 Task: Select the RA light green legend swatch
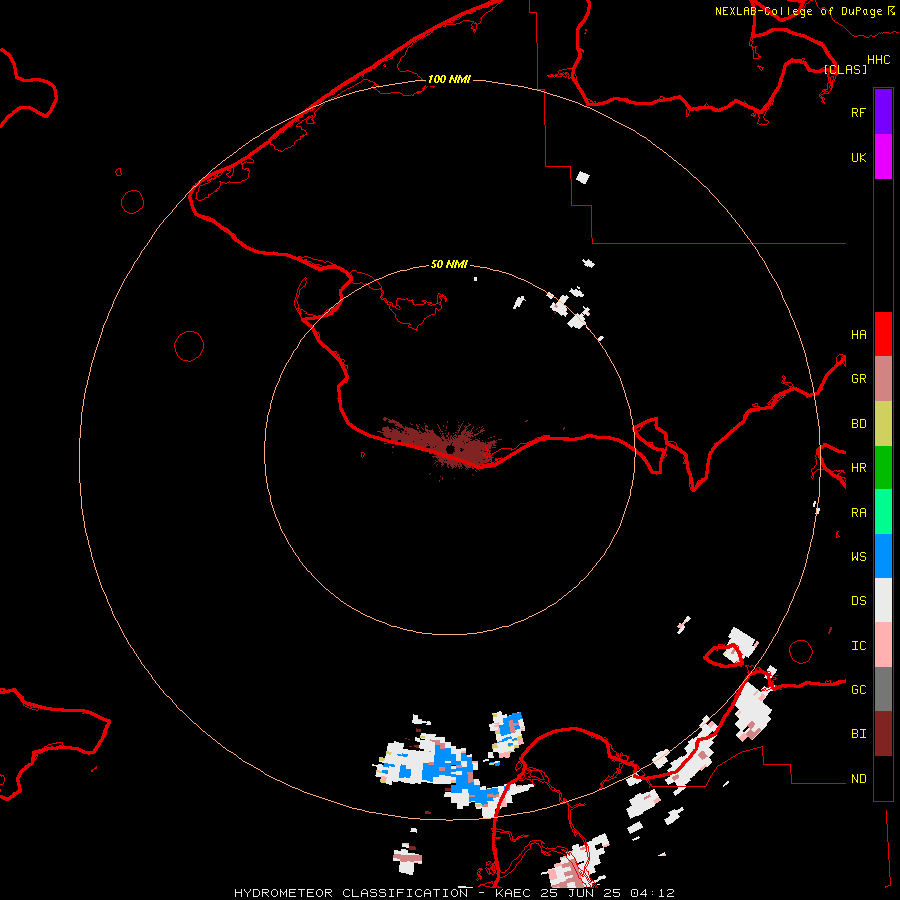(883, 512)
